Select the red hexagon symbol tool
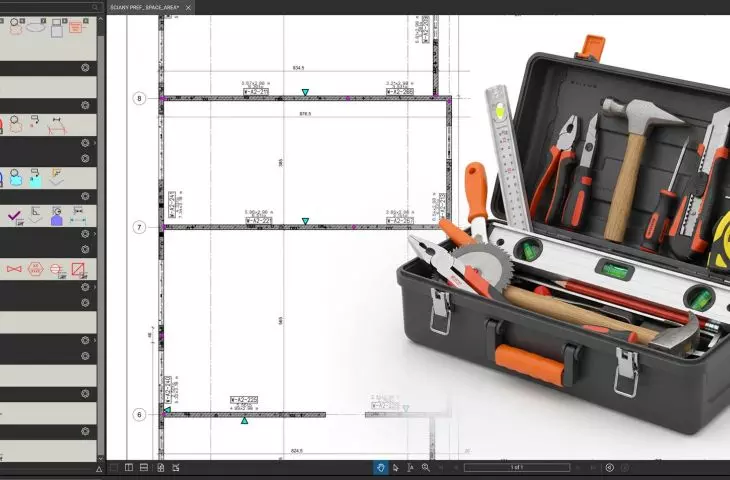 [35, 269]
